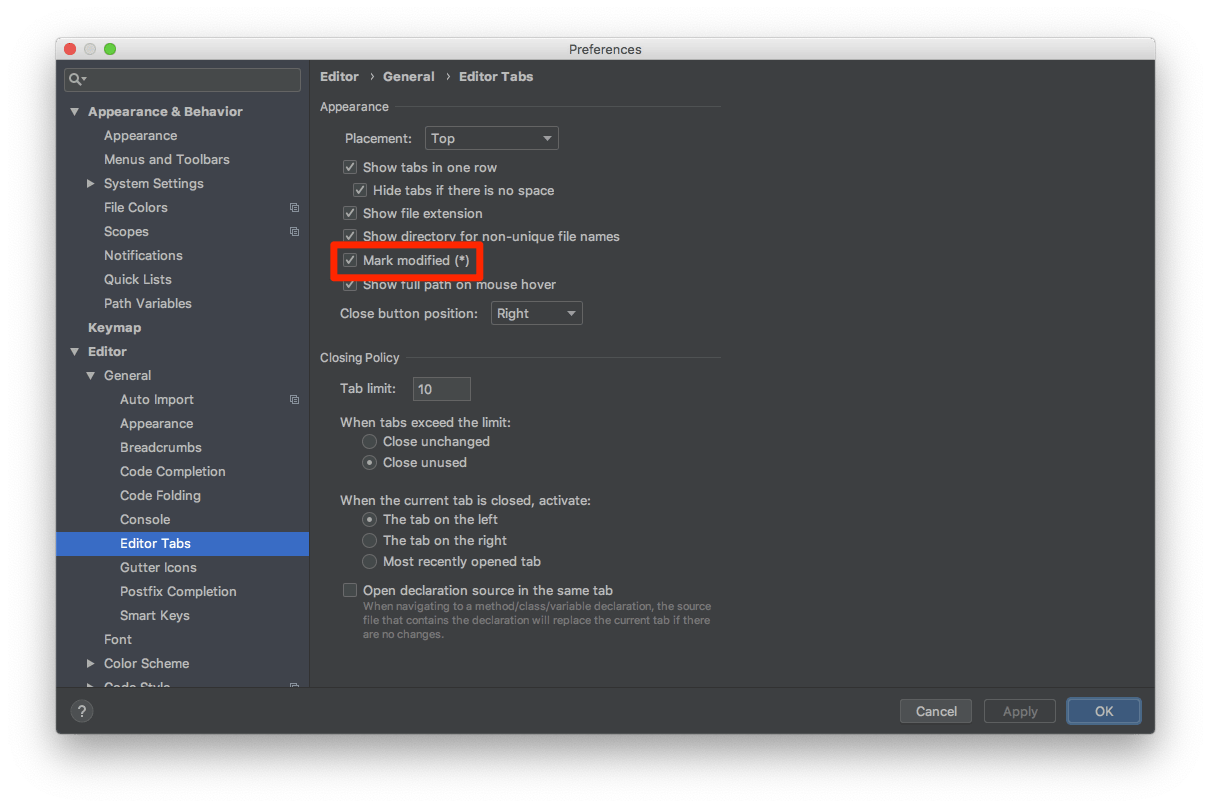Click the Editor breadcrumb link

point(339,76)
